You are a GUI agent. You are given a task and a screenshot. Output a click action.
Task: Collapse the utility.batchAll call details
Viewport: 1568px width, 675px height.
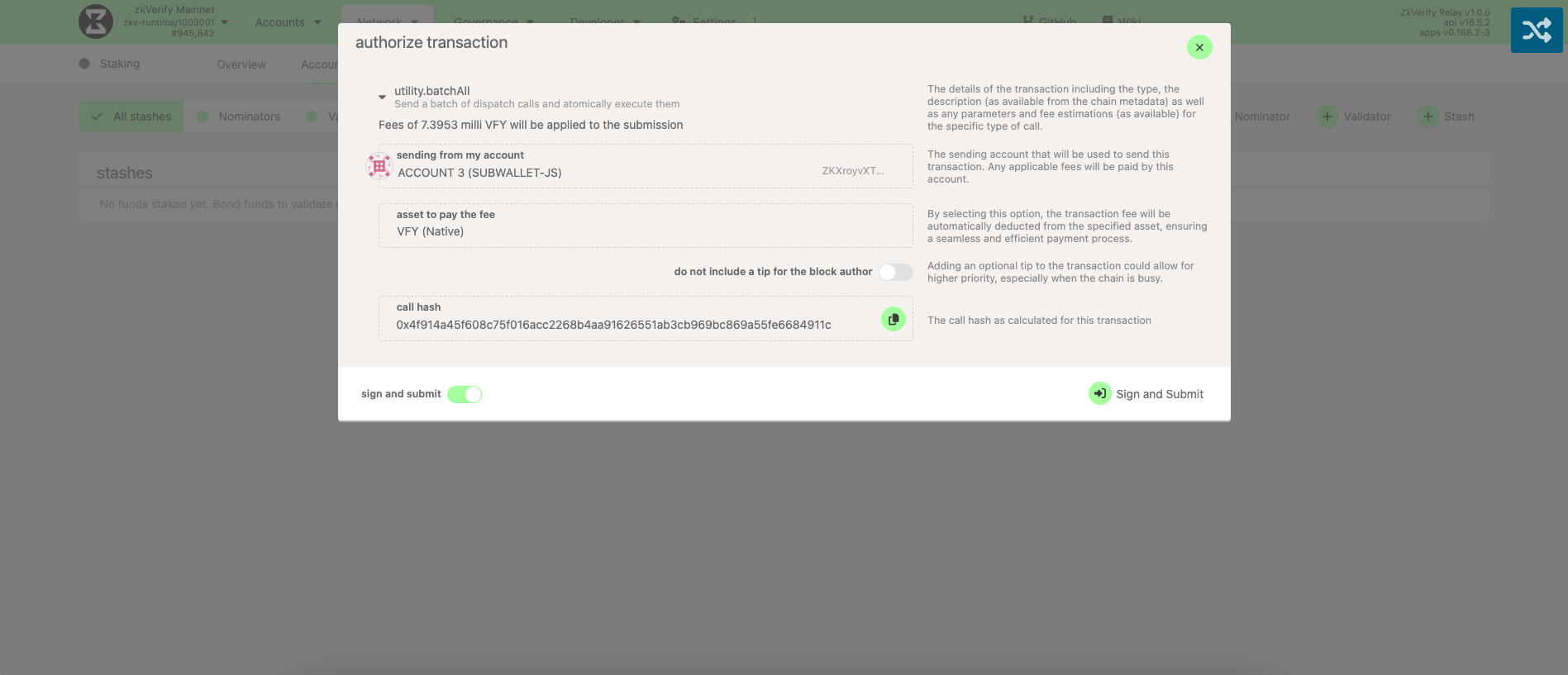tap(382, 97)
